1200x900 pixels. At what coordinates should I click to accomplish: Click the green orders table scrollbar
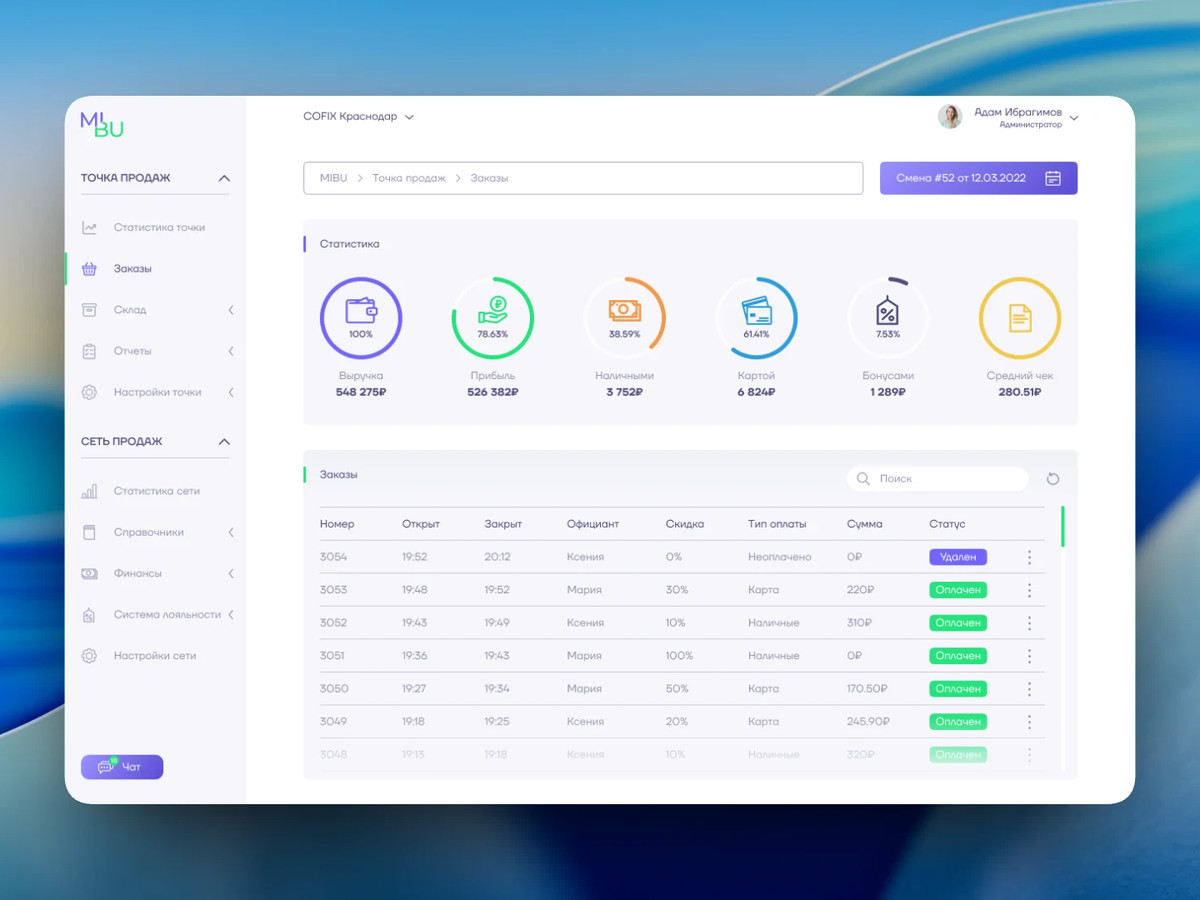pyautogui.click(x=1062, y=526)
